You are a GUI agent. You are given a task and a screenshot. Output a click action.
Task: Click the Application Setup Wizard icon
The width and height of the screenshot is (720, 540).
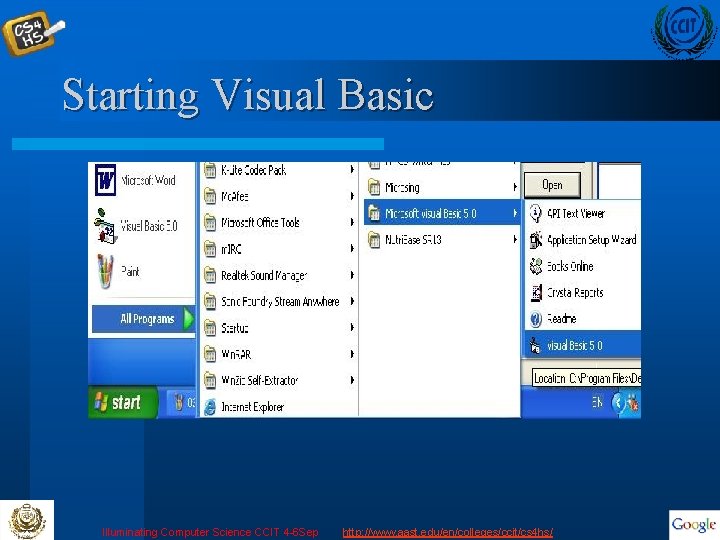pos(535,240)
